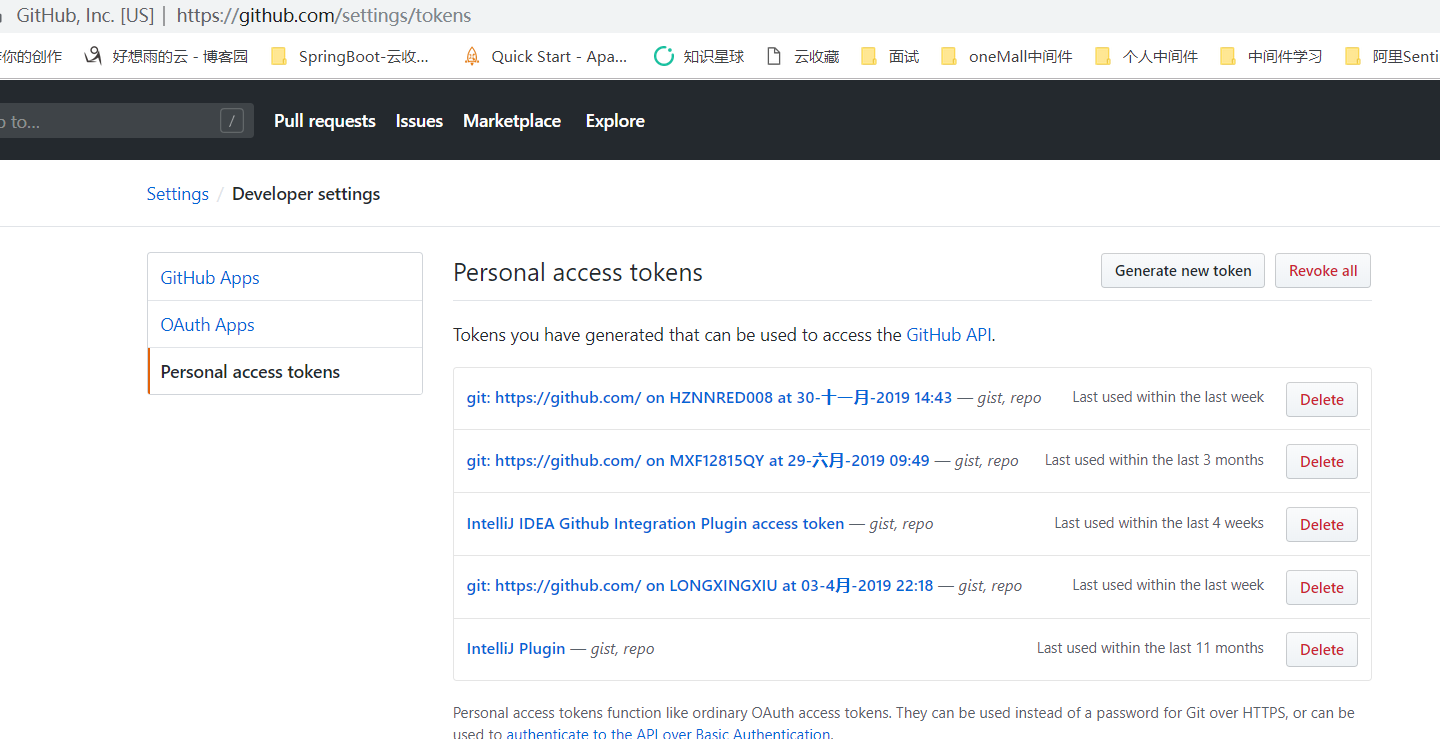Open oneMall中间件 bookmark folder

pyautogui.click(x=1007, y=56)
